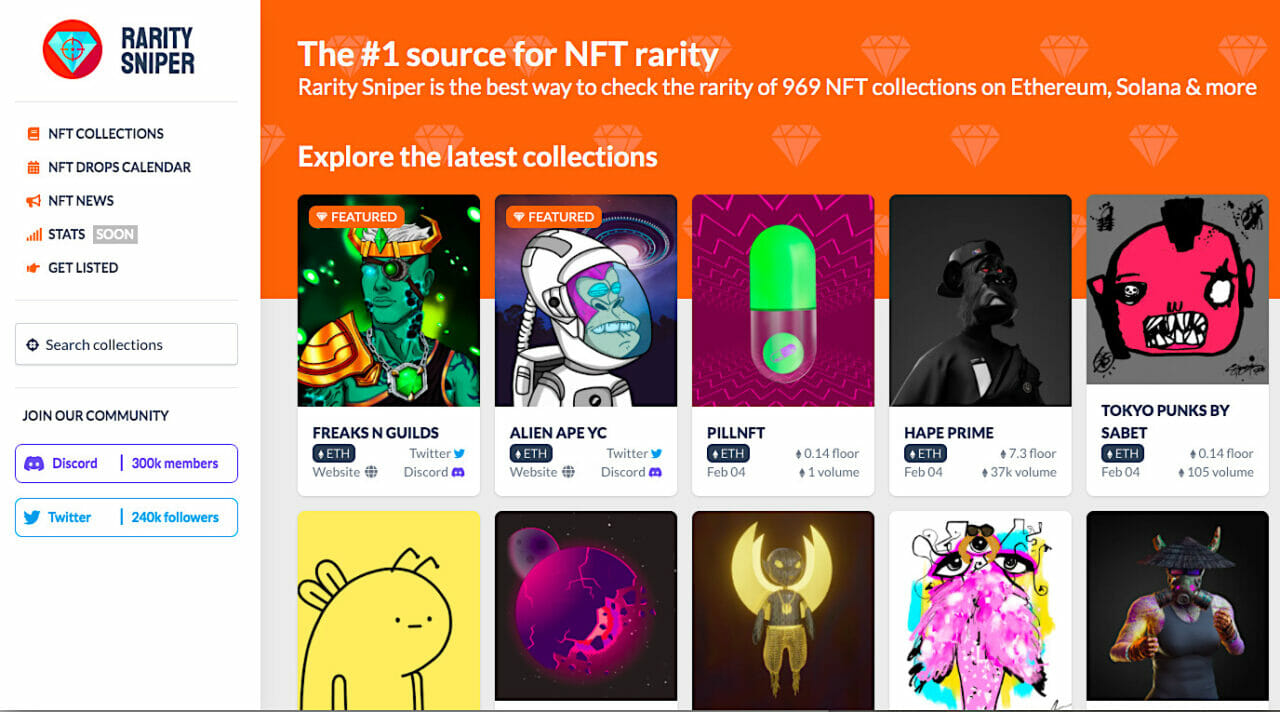Visit the Alien Ape YC Website link

pos(541,472)
